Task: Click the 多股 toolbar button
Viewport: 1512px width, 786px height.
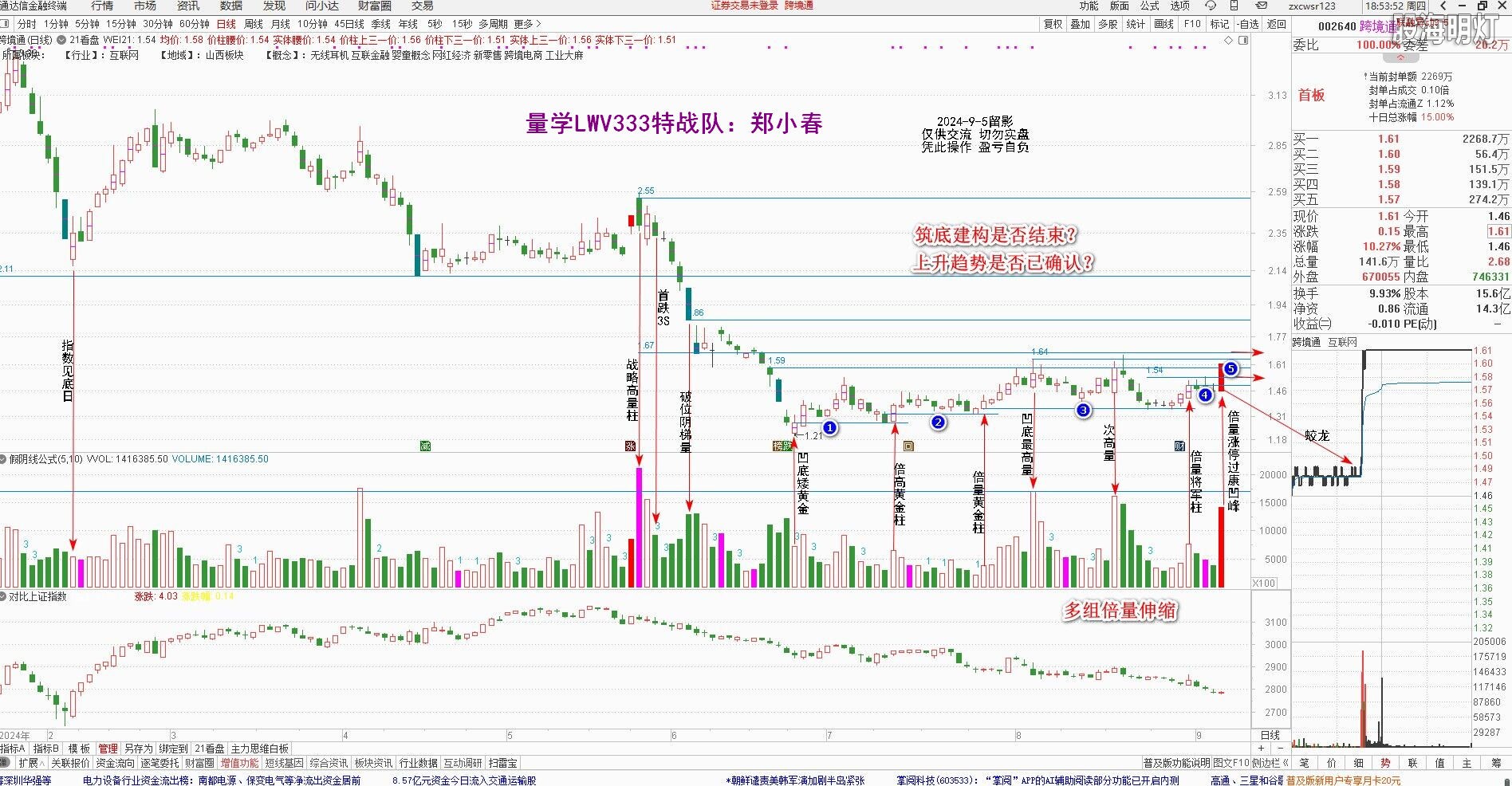Action: pyautogui.click(x=1108, y=25)
